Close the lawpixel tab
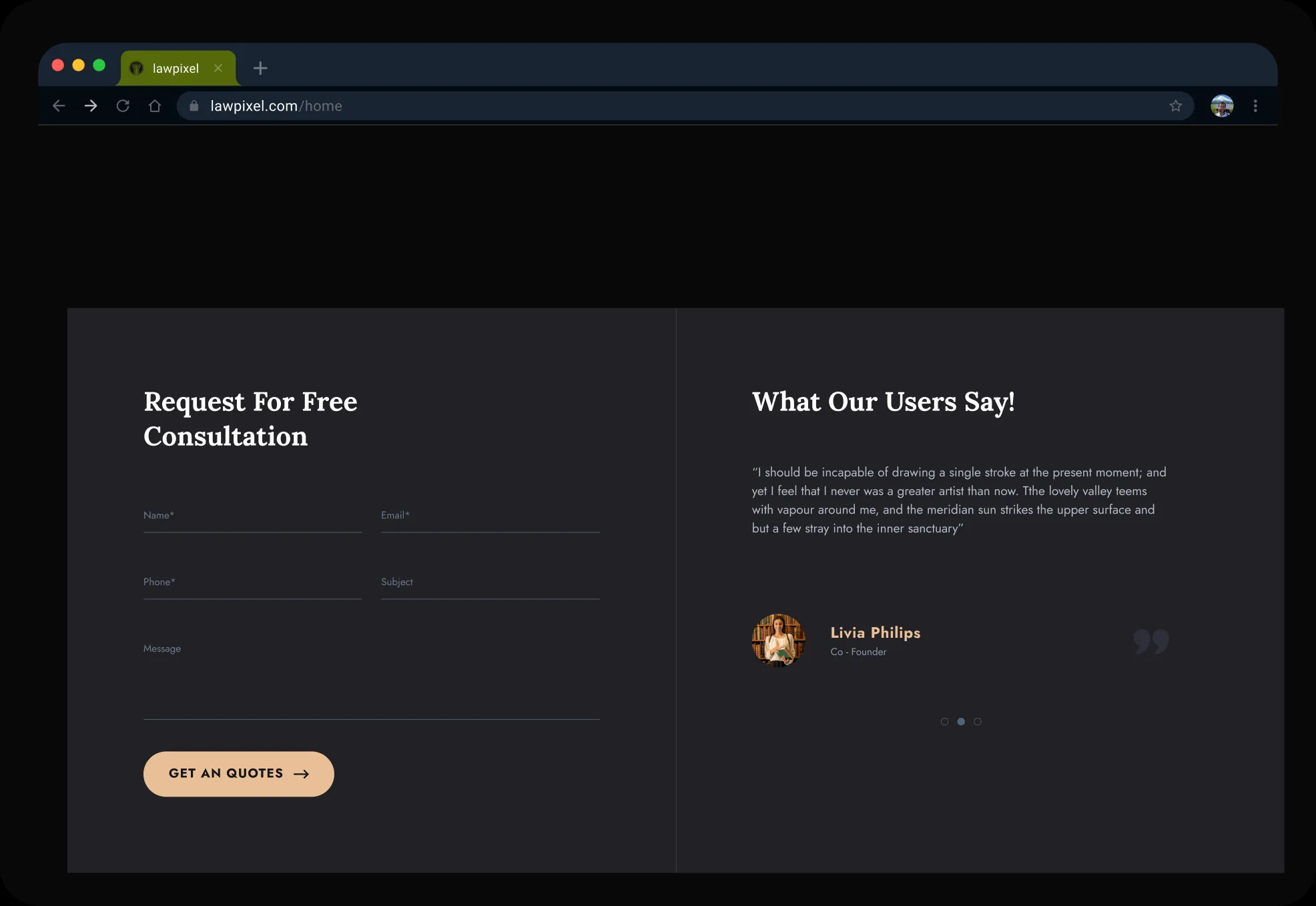 click(218, 68)
